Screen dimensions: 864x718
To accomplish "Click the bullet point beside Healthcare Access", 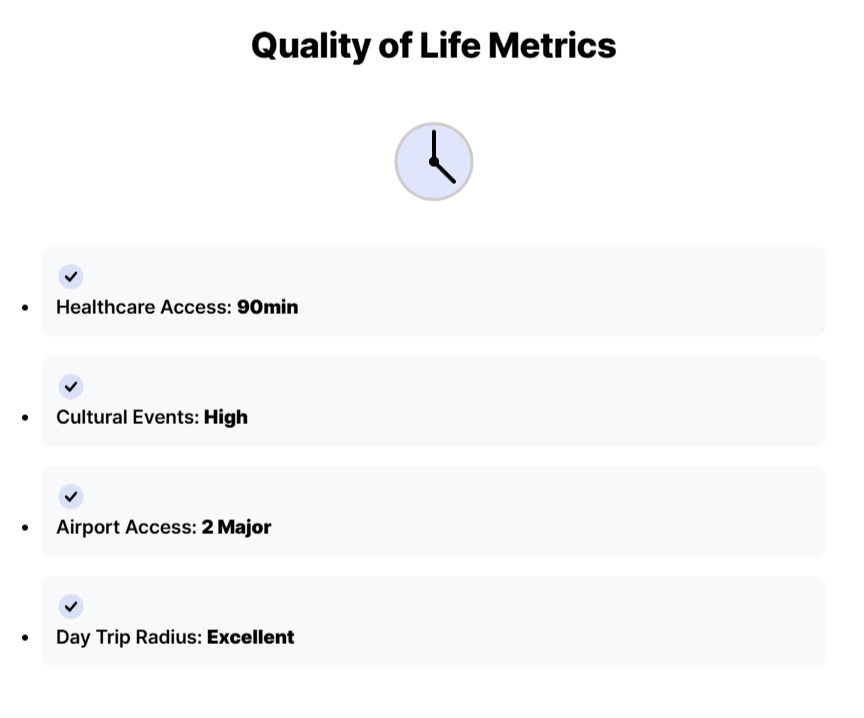I will point(25,308).
